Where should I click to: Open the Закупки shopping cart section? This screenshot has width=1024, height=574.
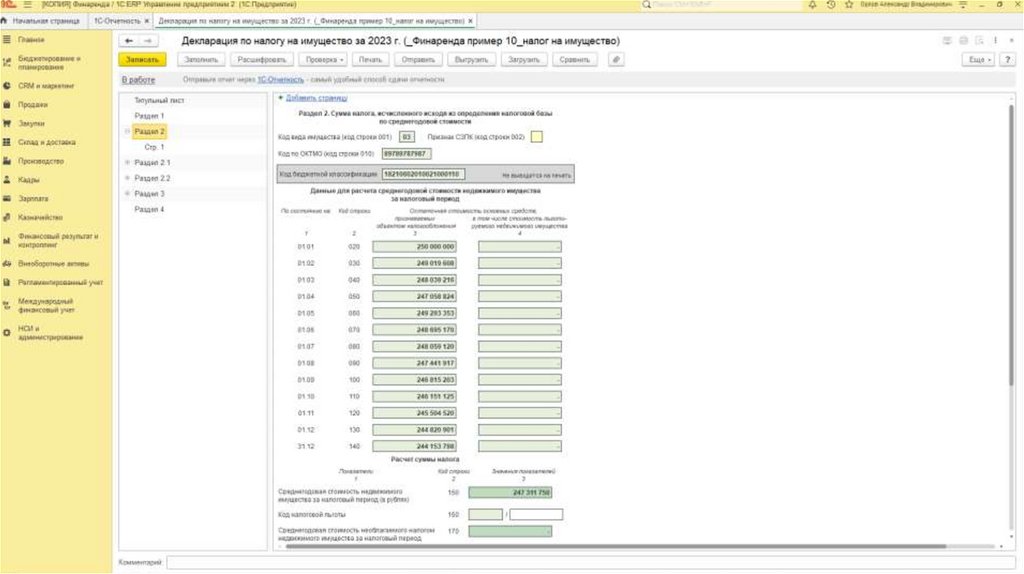31,123
